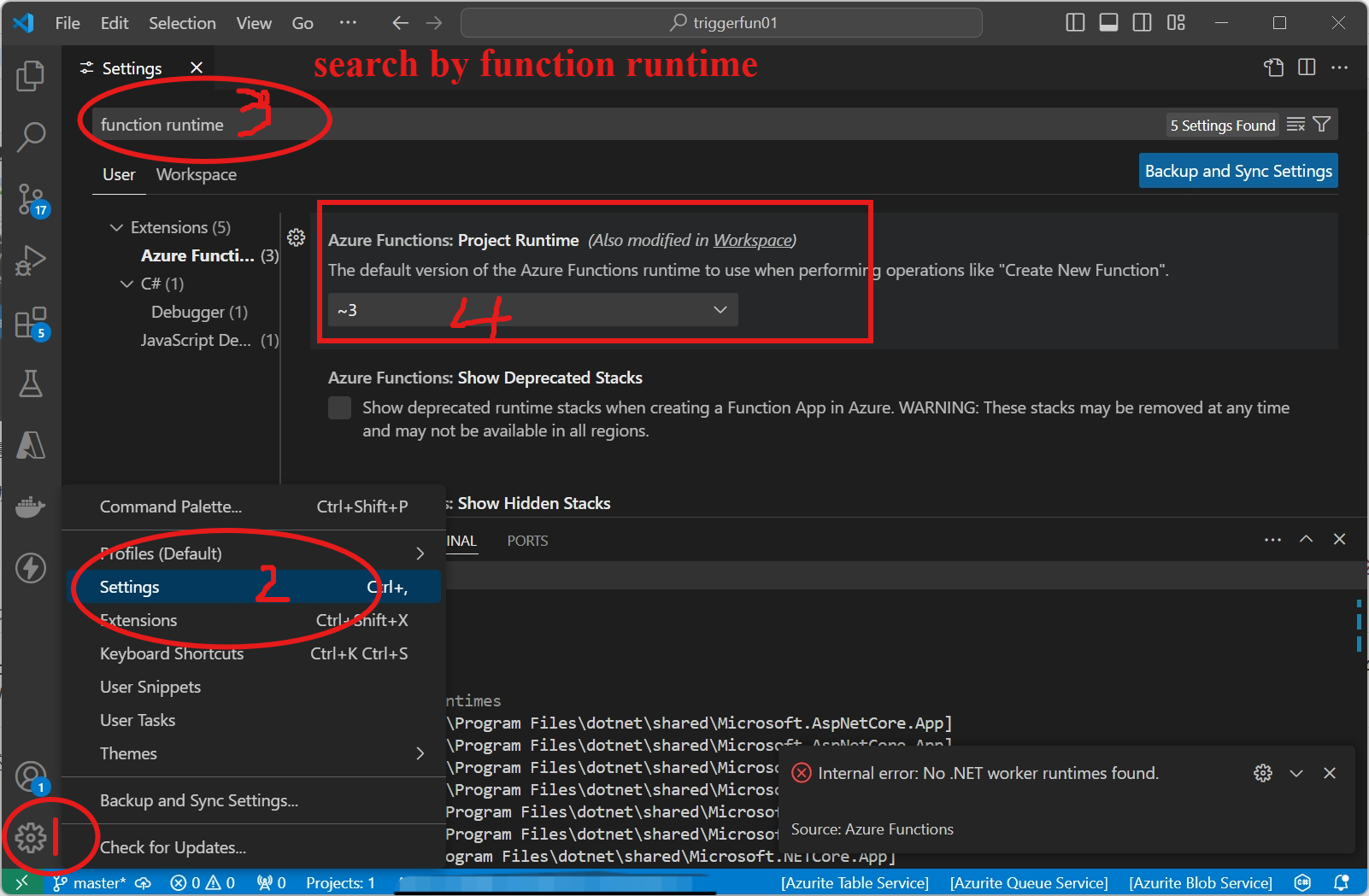Open the Explorer view in activity bar
This screenshot has width=1369, height=896.
tap(31, 76)
